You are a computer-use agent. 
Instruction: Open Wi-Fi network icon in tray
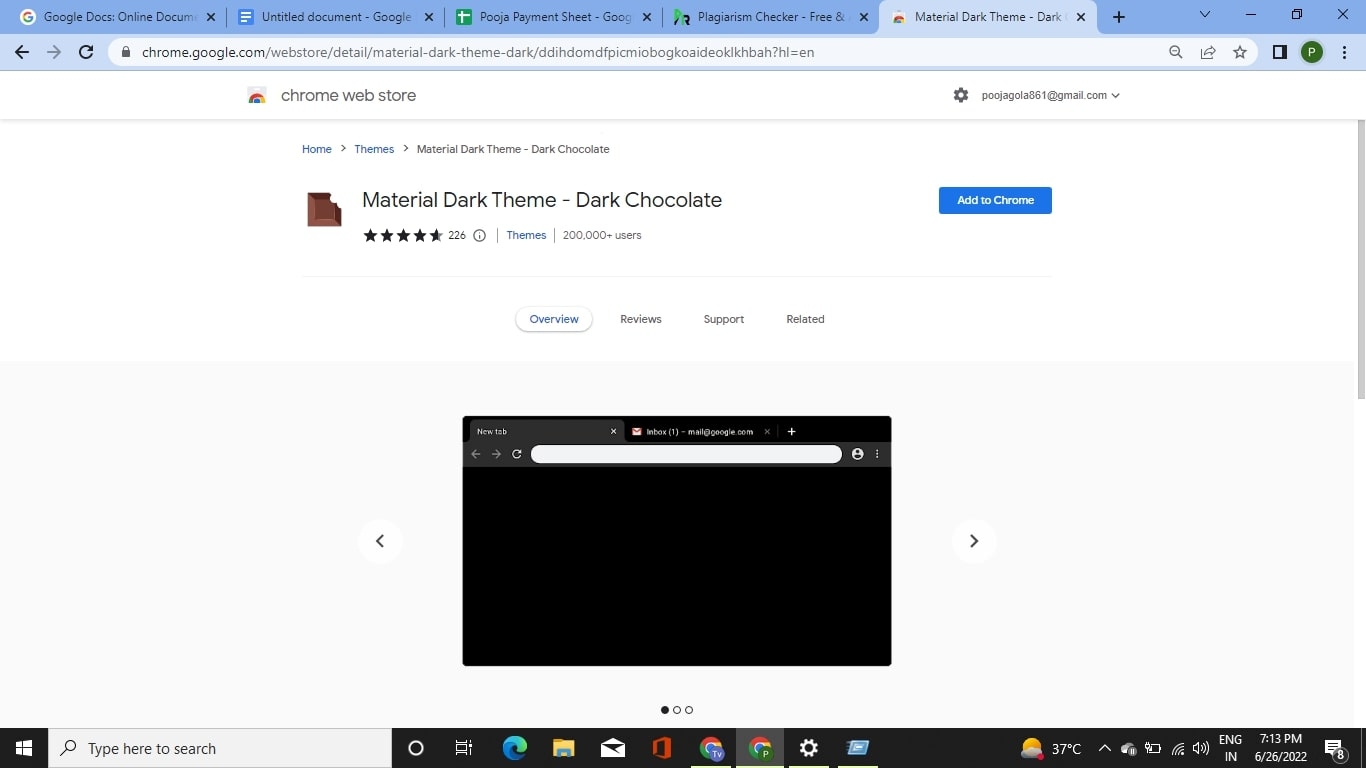click(1178, 748)
